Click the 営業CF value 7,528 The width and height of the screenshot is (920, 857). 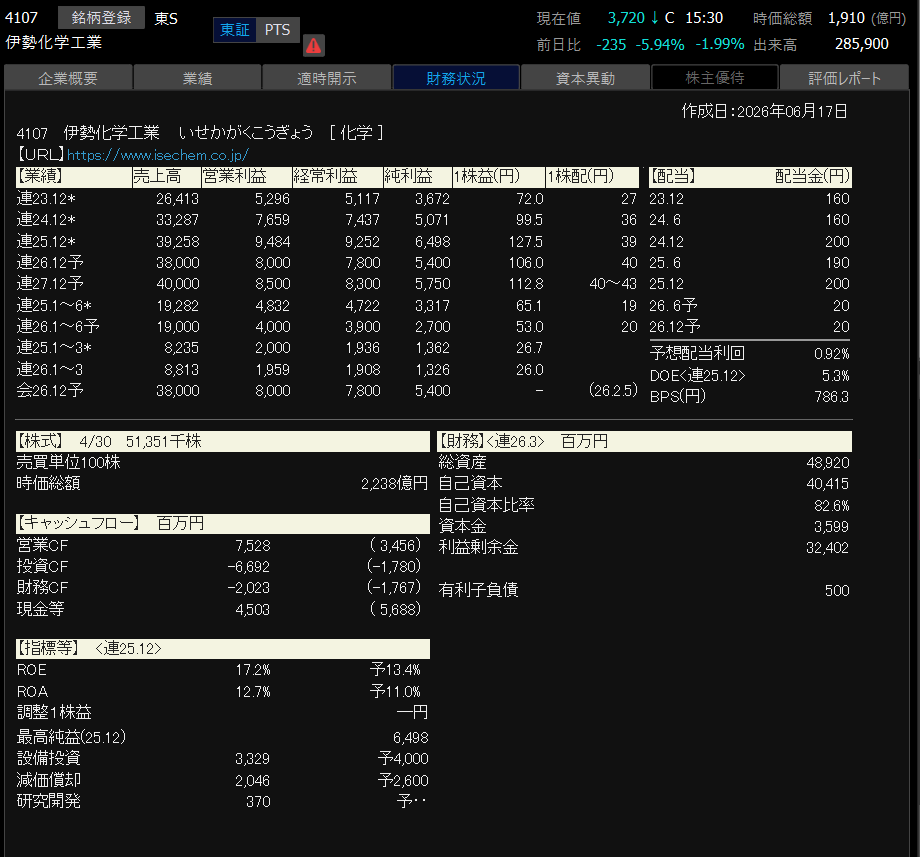[253, 546]
